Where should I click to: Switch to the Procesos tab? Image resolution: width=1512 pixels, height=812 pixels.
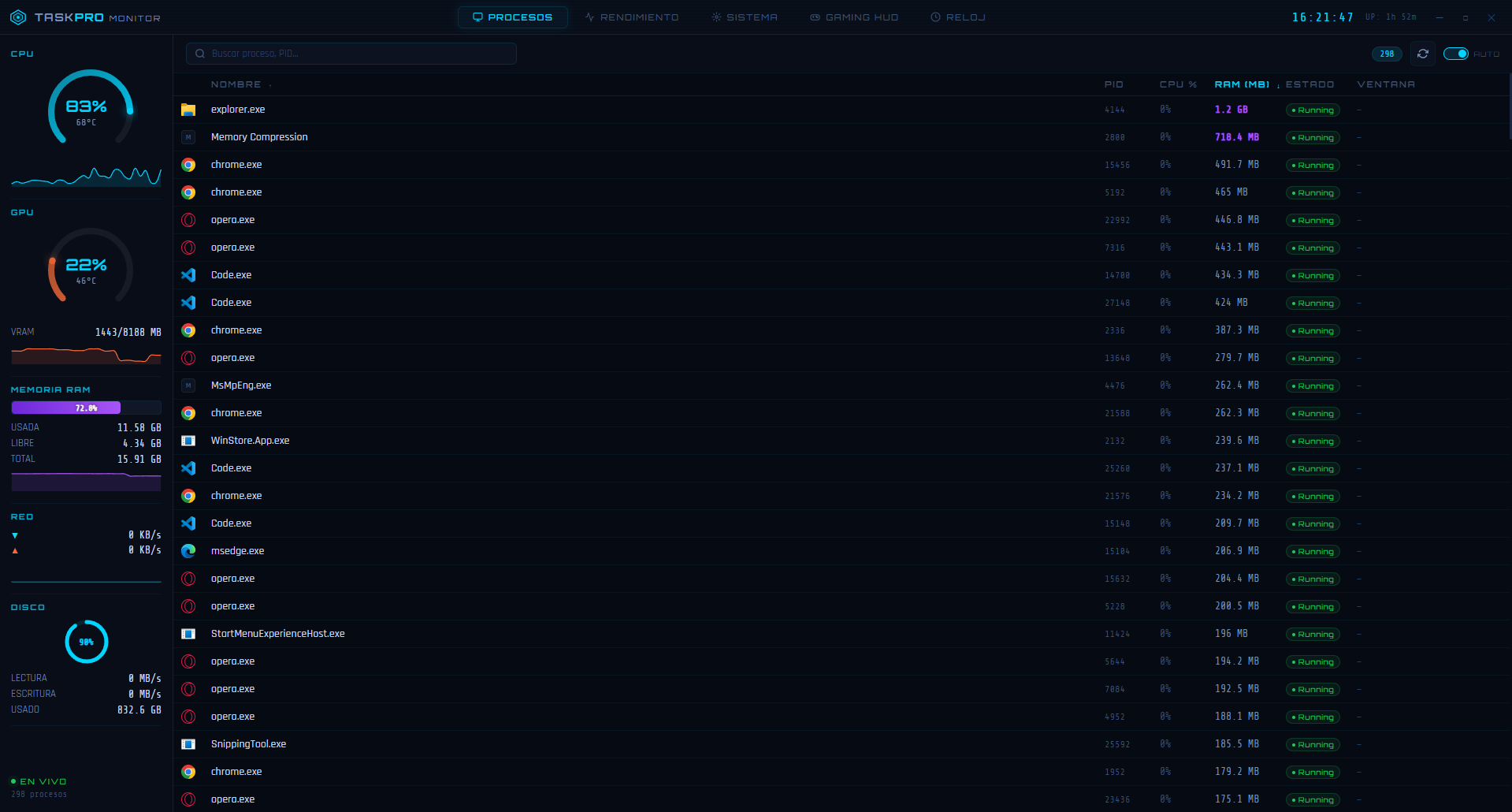coord(513,17)
